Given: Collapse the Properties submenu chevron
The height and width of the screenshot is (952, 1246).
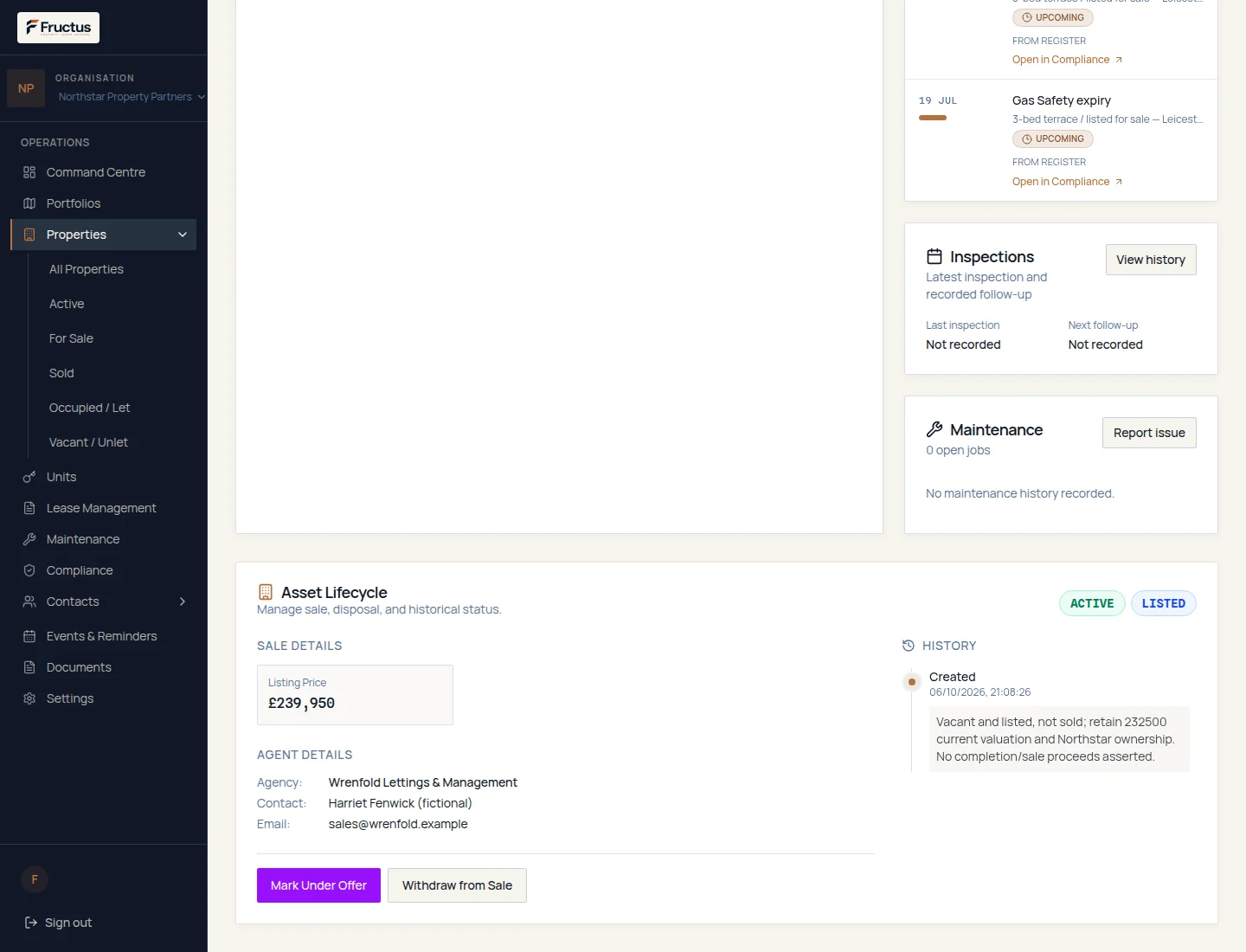Looking at the screenshot, I should point(183,235).
